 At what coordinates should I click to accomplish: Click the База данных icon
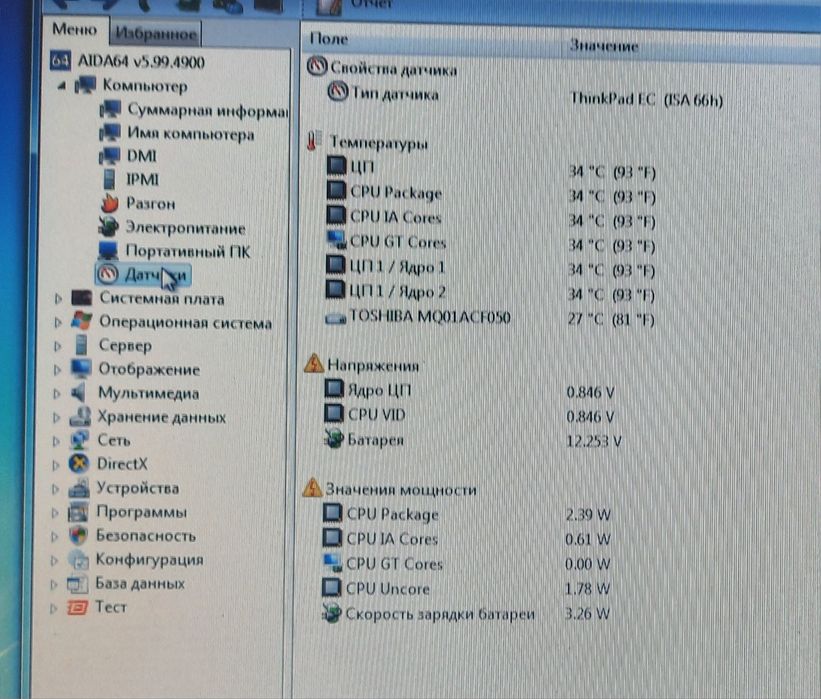pos(77,583)
